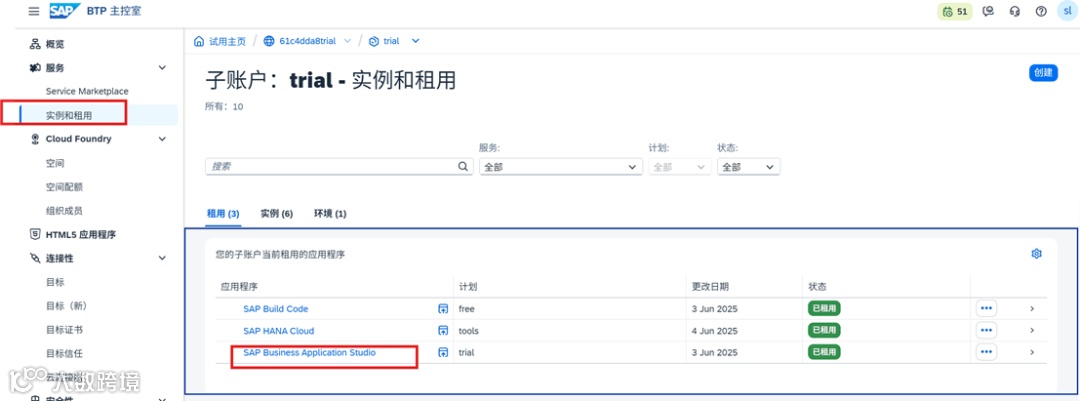This screenshot has height=401, width=1080.
Task: Open the trial days remaining indicator showing 51
Action: [955, 12]
